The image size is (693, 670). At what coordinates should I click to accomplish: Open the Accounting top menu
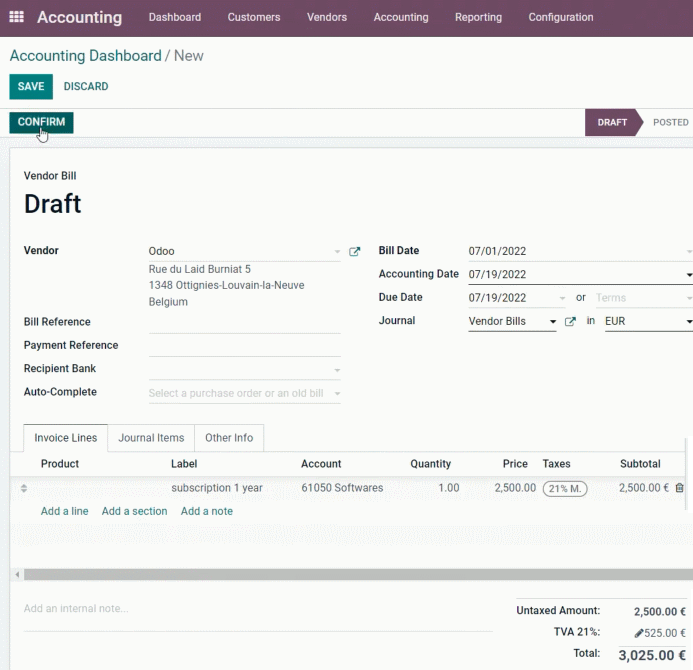click(401, 17)
